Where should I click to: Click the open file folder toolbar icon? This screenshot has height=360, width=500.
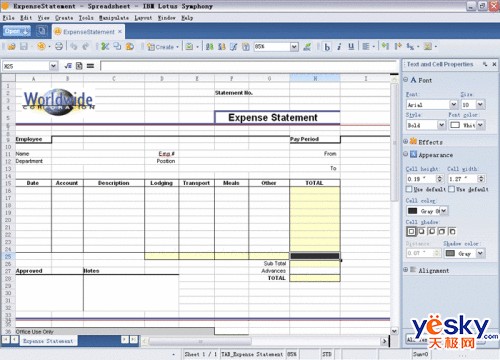[12, 47]
